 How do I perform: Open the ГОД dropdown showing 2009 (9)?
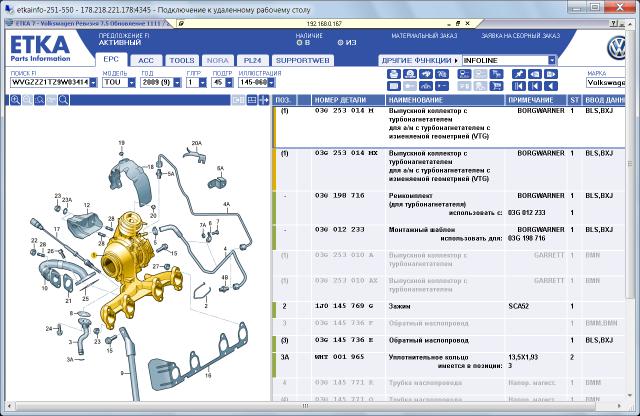[177, 82]
